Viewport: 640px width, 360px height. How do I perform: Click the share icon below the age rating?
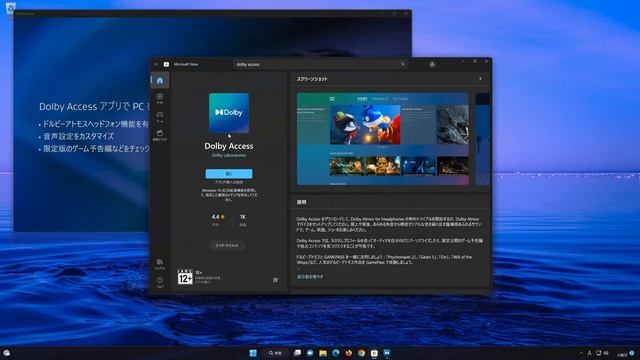[x=276, y=280]
